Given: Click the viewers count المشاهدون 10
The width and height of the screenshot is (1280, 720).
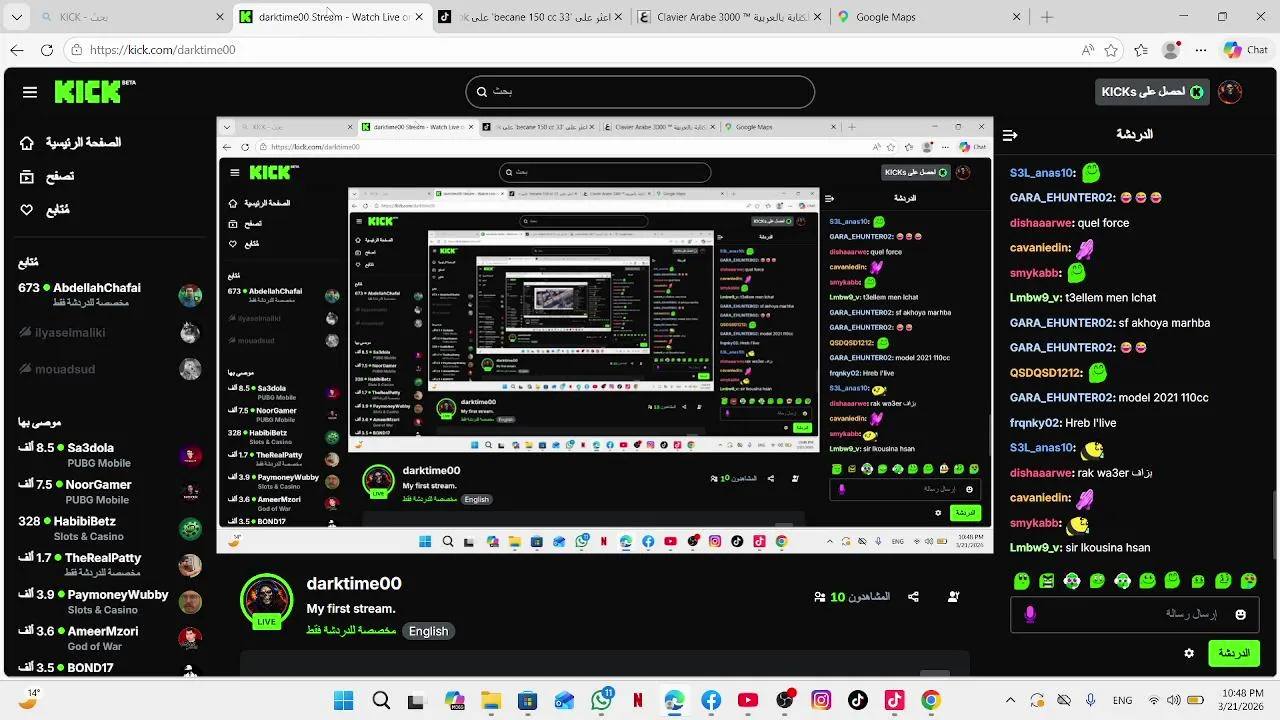Looking at the screenshot, I should [852, 597].
